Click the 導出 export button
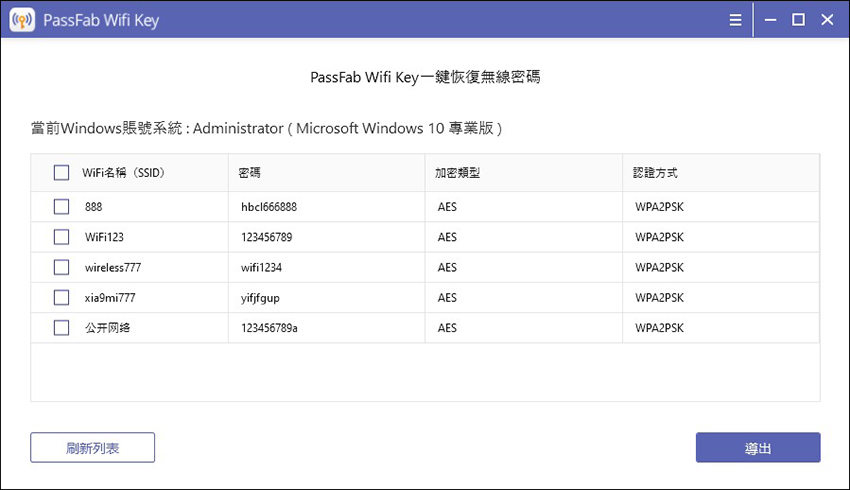Image resolution: width=850 pixels, height=490 pixels. pos(758,448)
